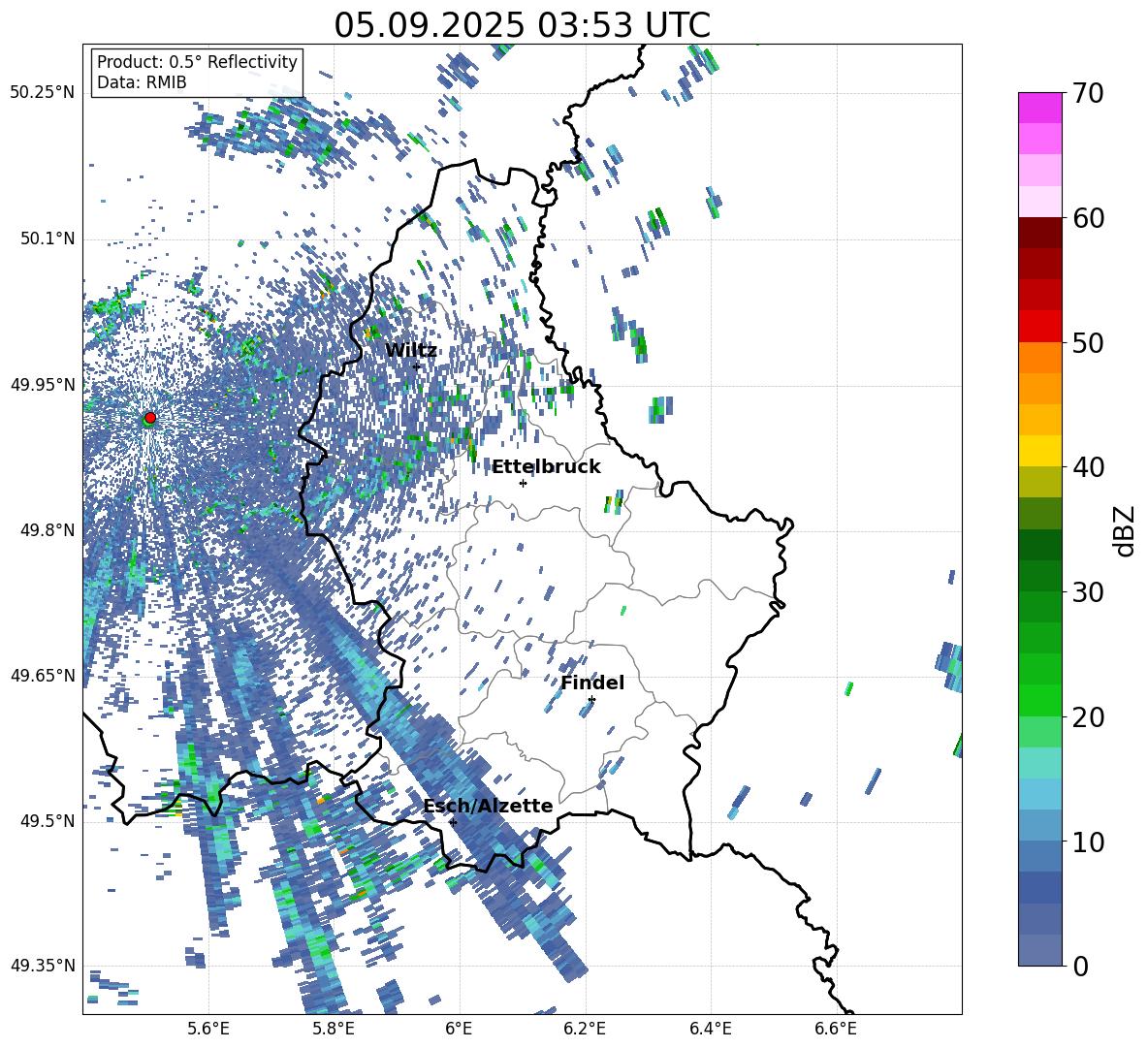The image size is (1148, 1048).
Task: Click the top magenta colorbar segment
Action: coord(1039,108)
